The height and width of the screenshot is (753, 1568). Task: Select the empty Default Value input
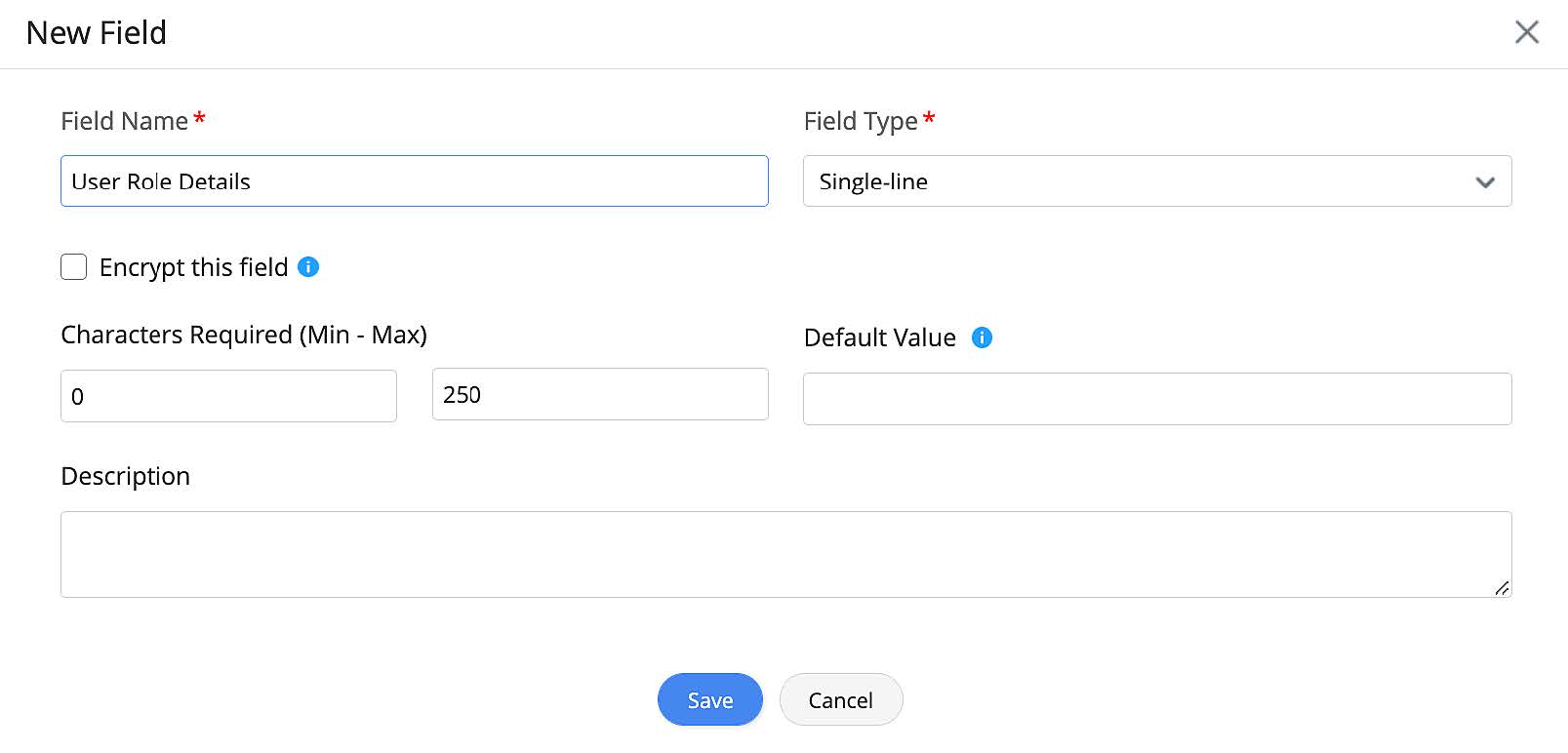tap(1156, 399)
